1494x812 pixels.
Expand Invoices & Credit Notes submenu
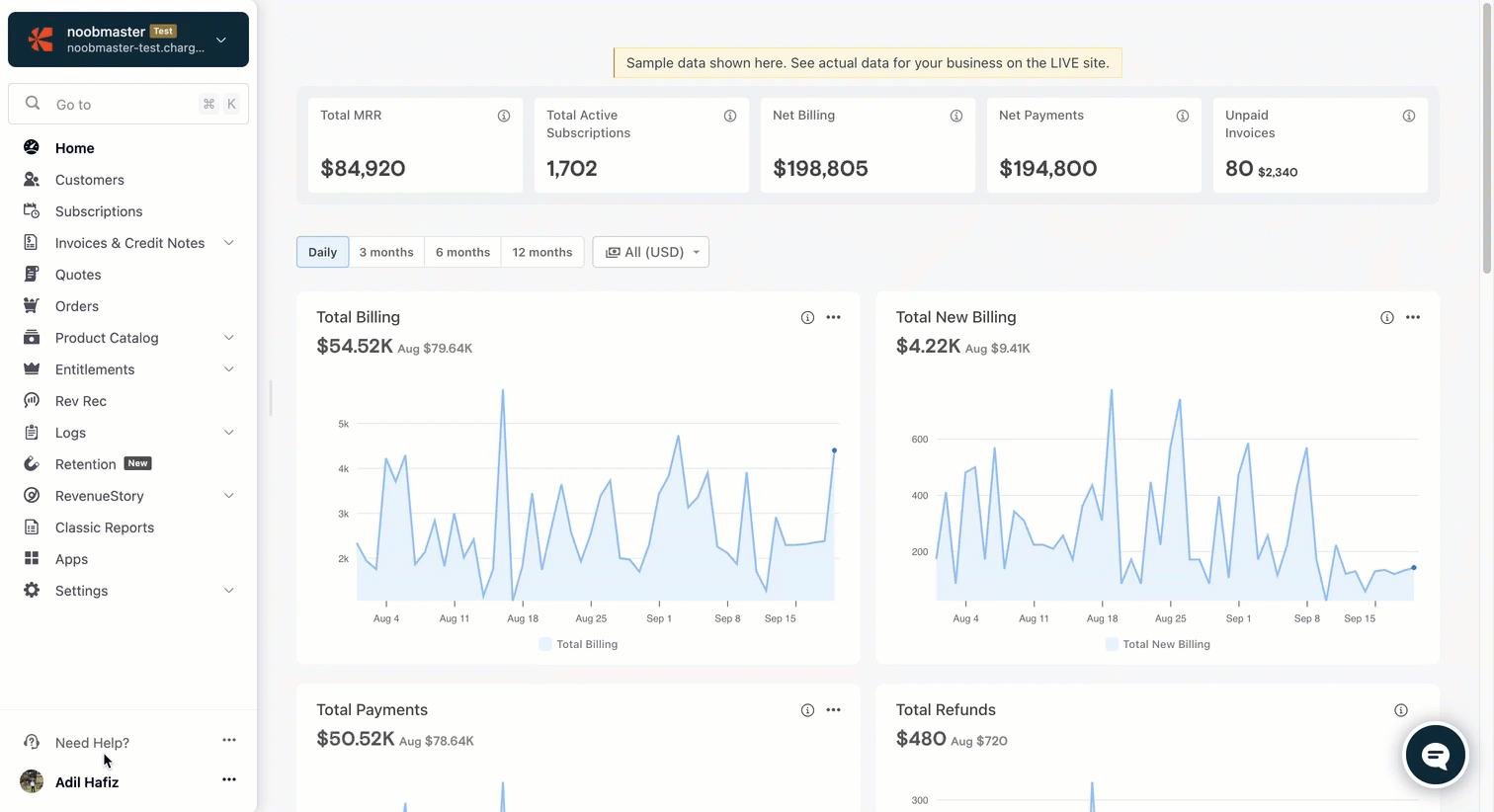(228, 243)
